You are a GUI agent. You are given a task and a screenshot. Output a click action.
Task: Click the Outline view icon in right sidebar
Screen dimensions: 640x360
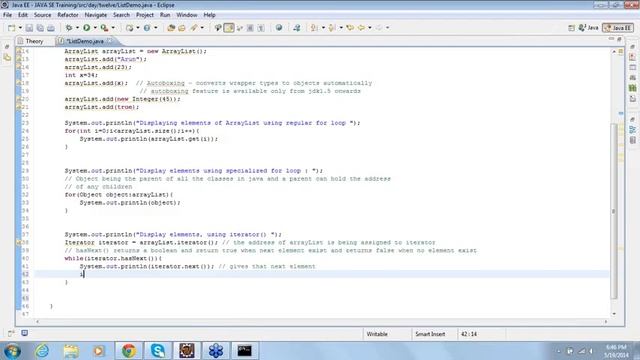(632, 130)
